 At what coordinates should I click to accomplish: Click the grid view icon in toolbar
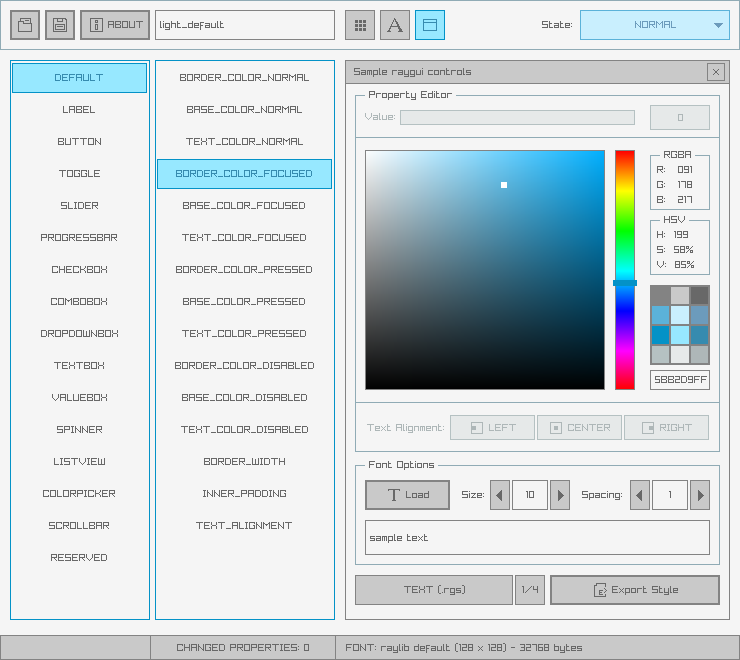pos(360,25)
